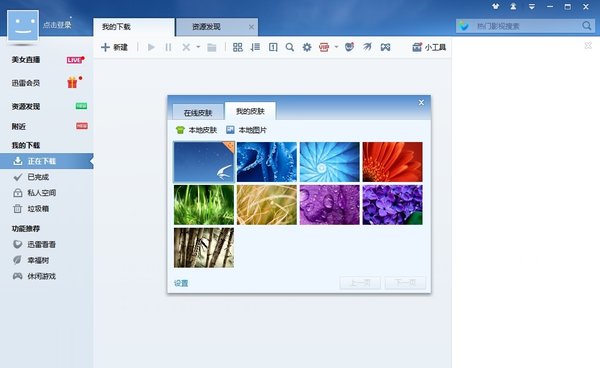Expand the arrow beside the VIP icon

pos(336,47)
